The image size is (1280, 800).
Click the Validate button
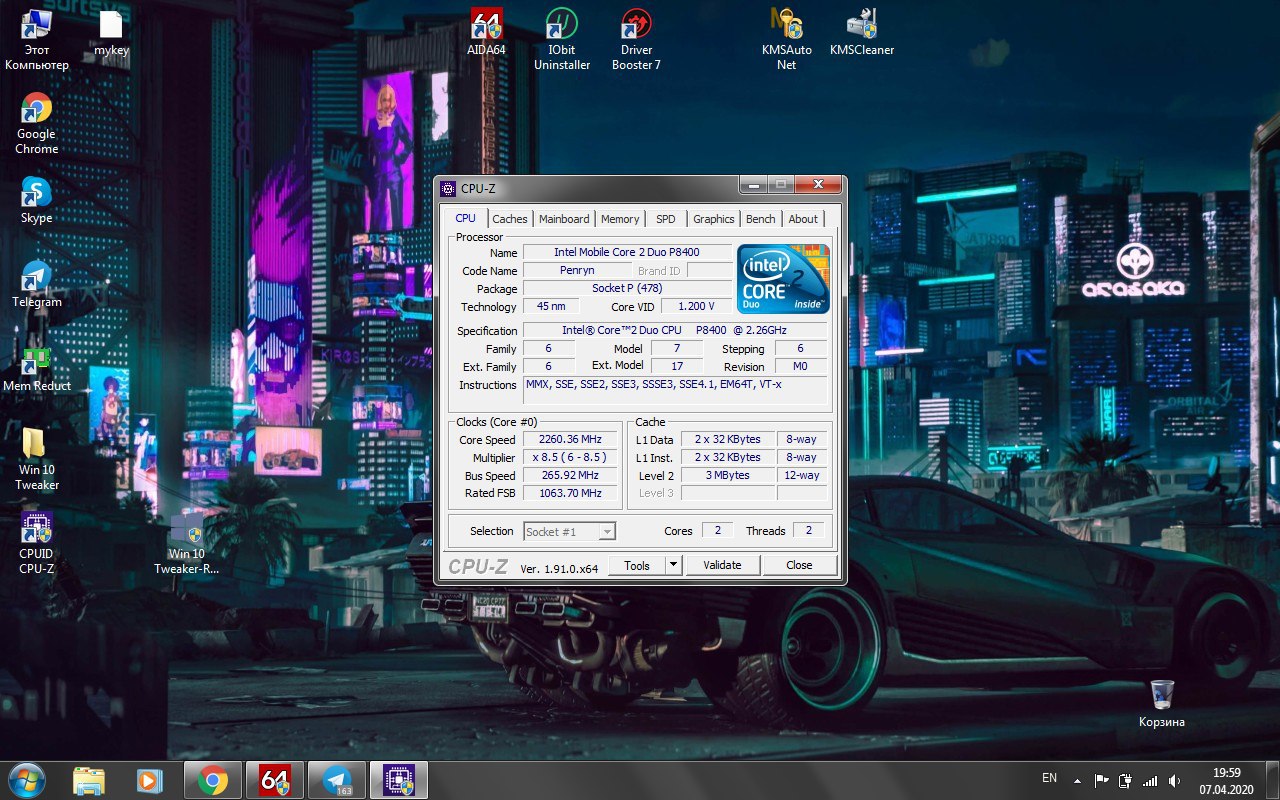click(x=722, y=565)
